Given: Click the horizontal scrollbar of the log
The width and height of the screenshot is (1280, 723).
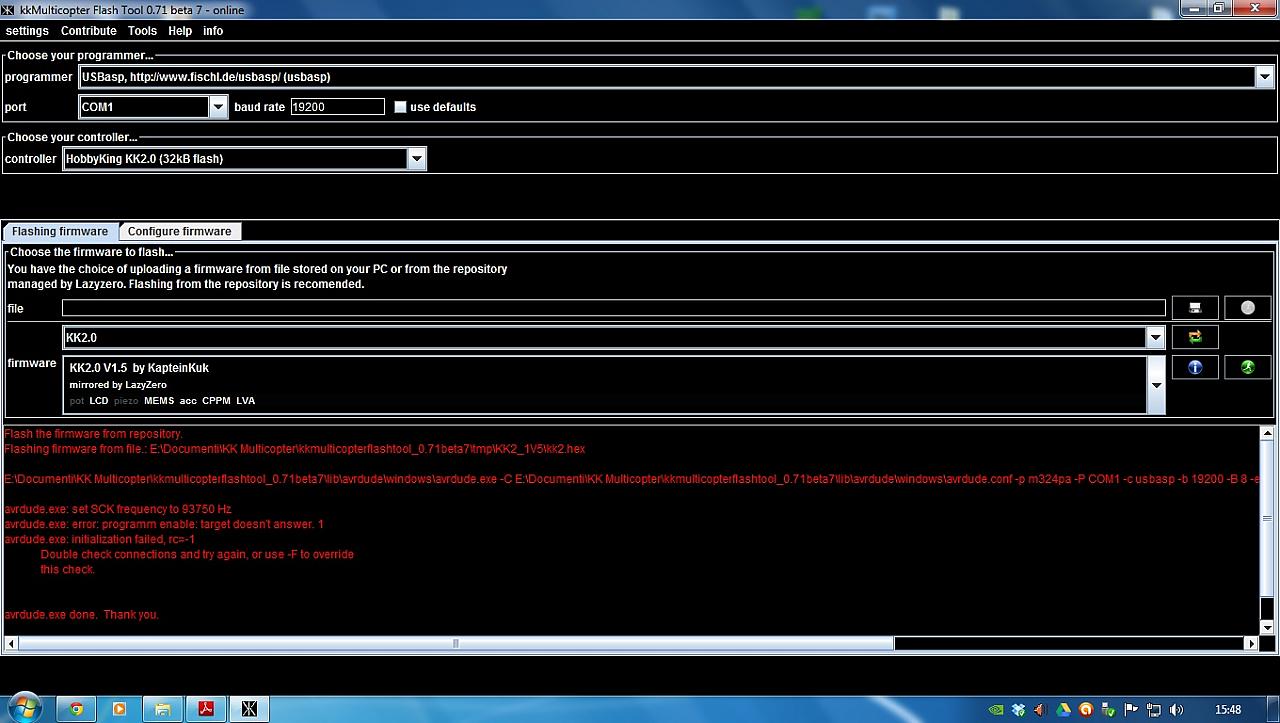Looking at the screenshot, I should [455, 644].
